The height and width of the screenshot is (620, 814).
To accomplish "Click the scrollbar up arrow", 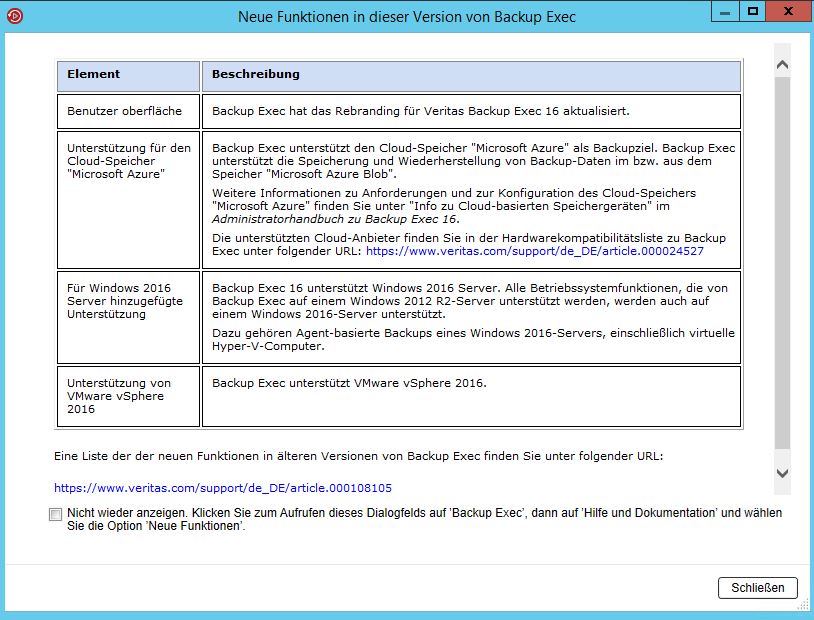I will pos(782,65).
